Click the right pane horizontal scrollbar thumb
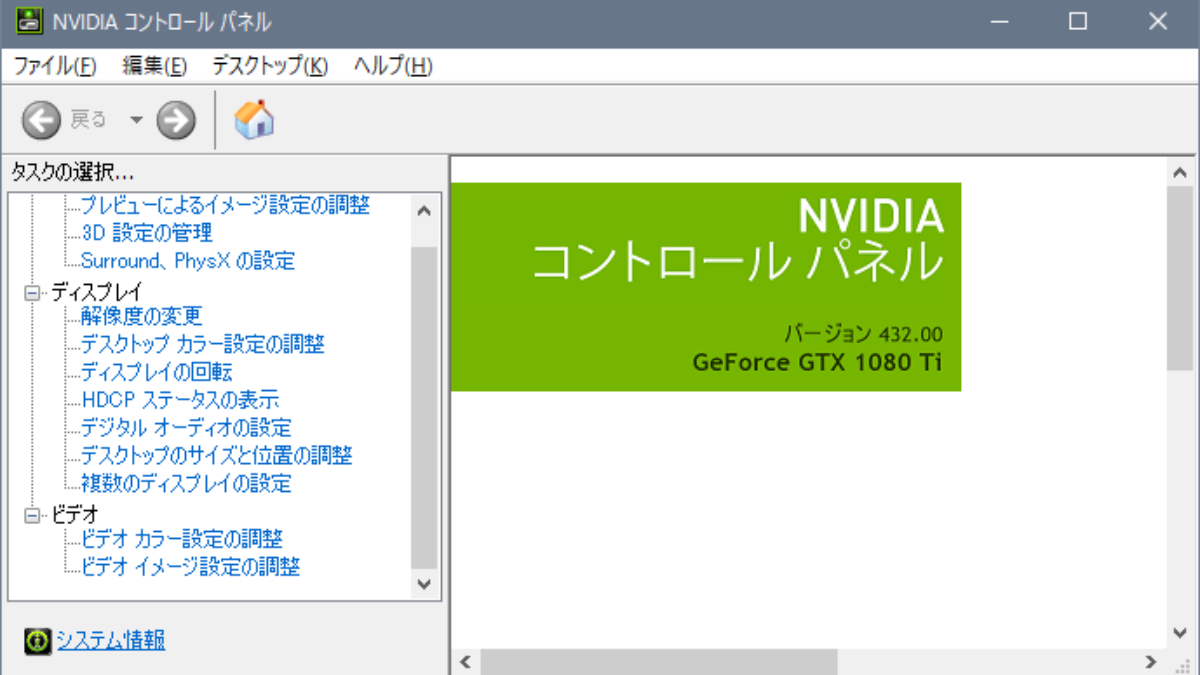The image size is (1200, 675). click(x=659, y=662)
